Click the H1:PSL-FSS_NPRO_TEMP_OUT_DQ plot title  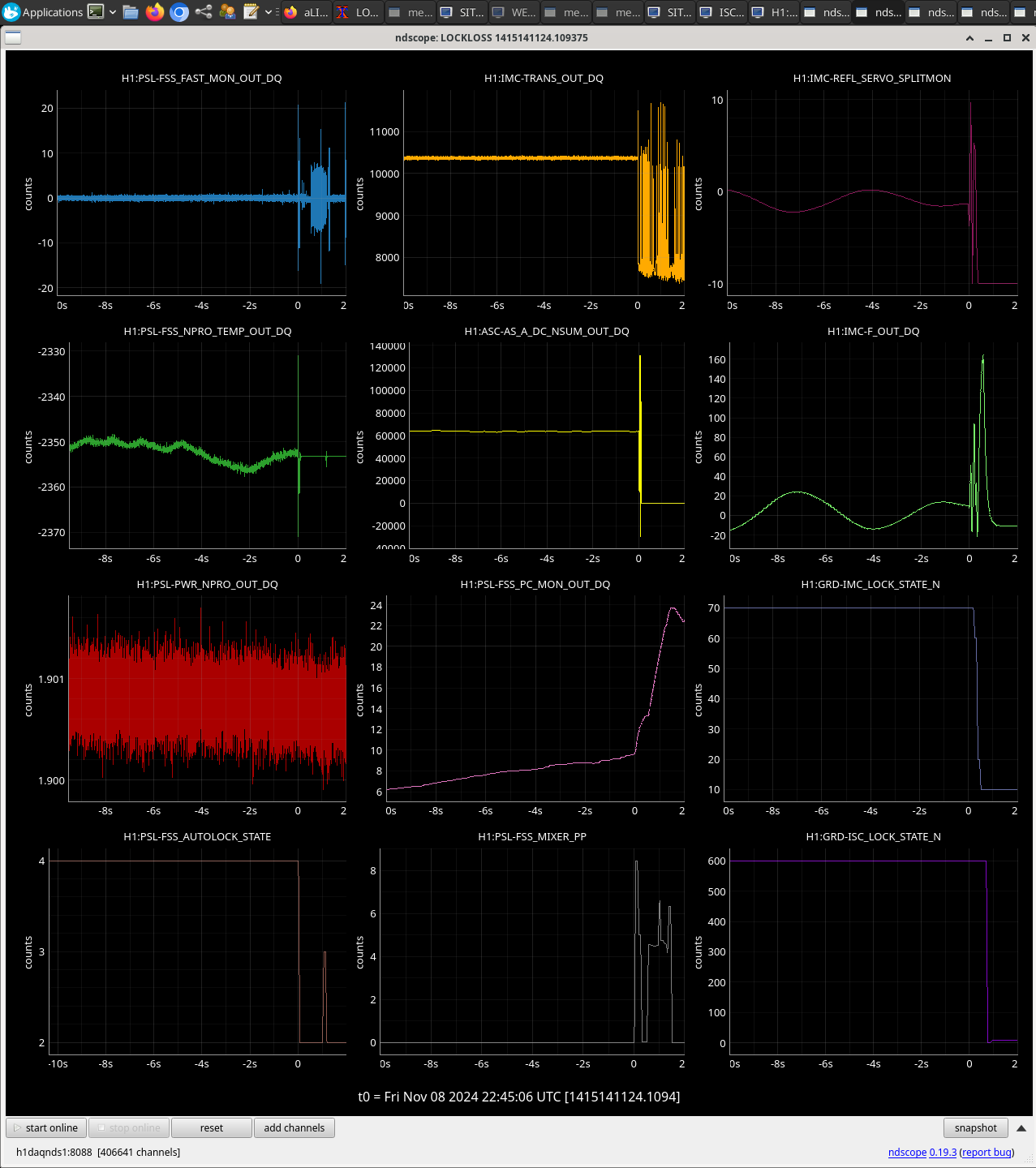click(x=208, y=332)
